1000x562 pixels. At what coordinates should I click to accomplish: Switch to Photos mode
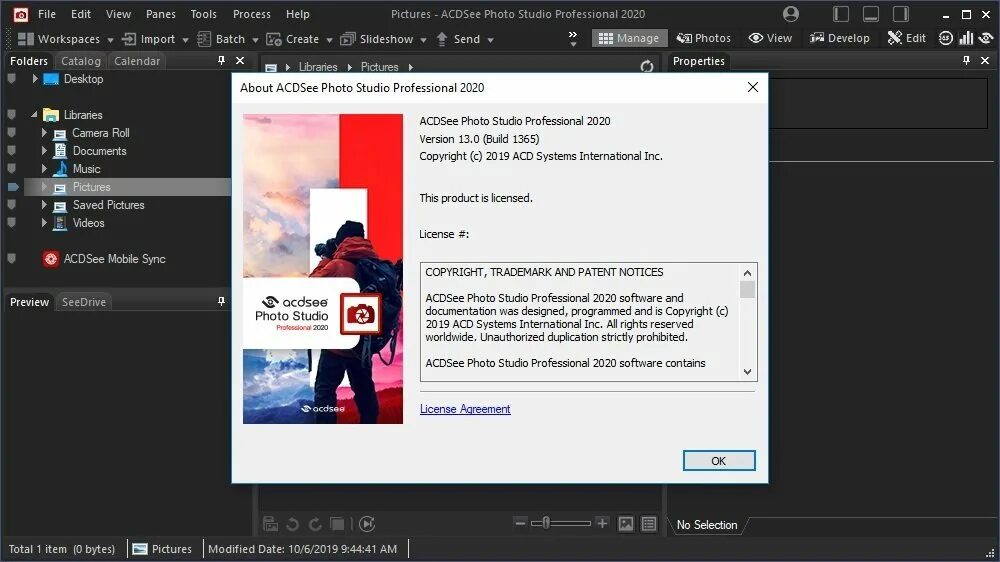[704, 38]
